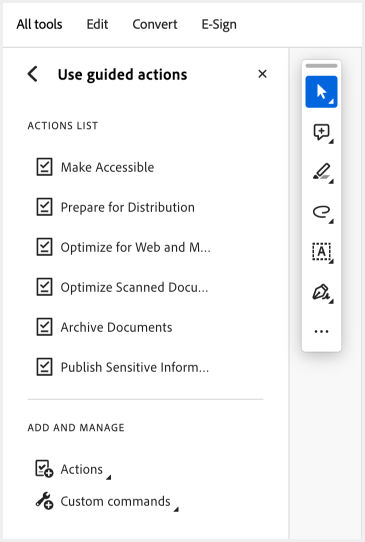Click the Optimize for Web checklist icon
Viewport: 365px width, 542px height.
click(45, 247)
